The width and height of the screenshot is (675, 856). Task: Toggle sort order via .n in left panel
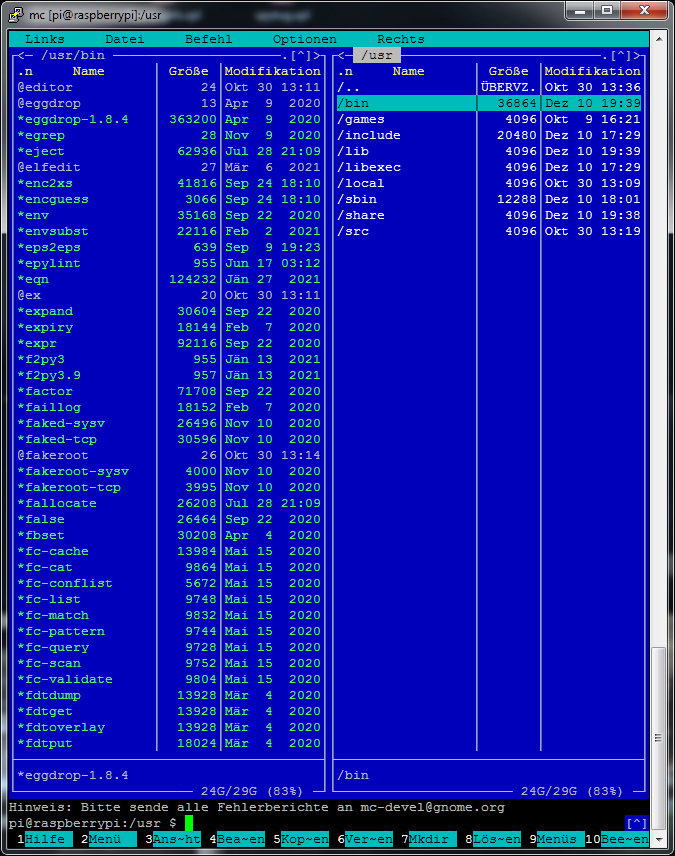(x=25, y=71)
